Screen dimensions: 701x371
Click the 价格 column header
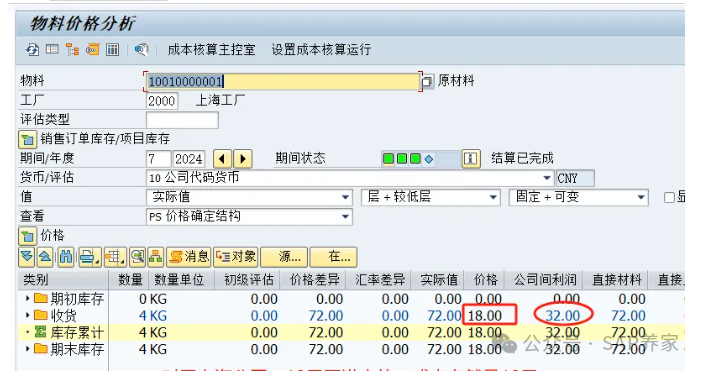point(485,280)
